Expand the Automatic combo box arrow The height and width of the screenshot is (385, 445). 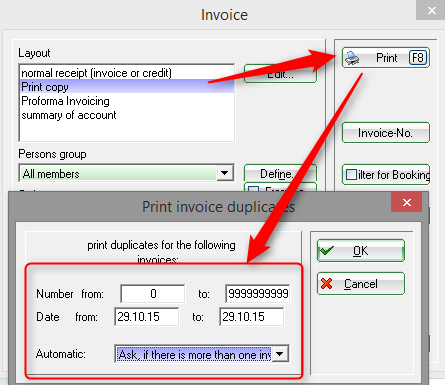pos(280,354)
